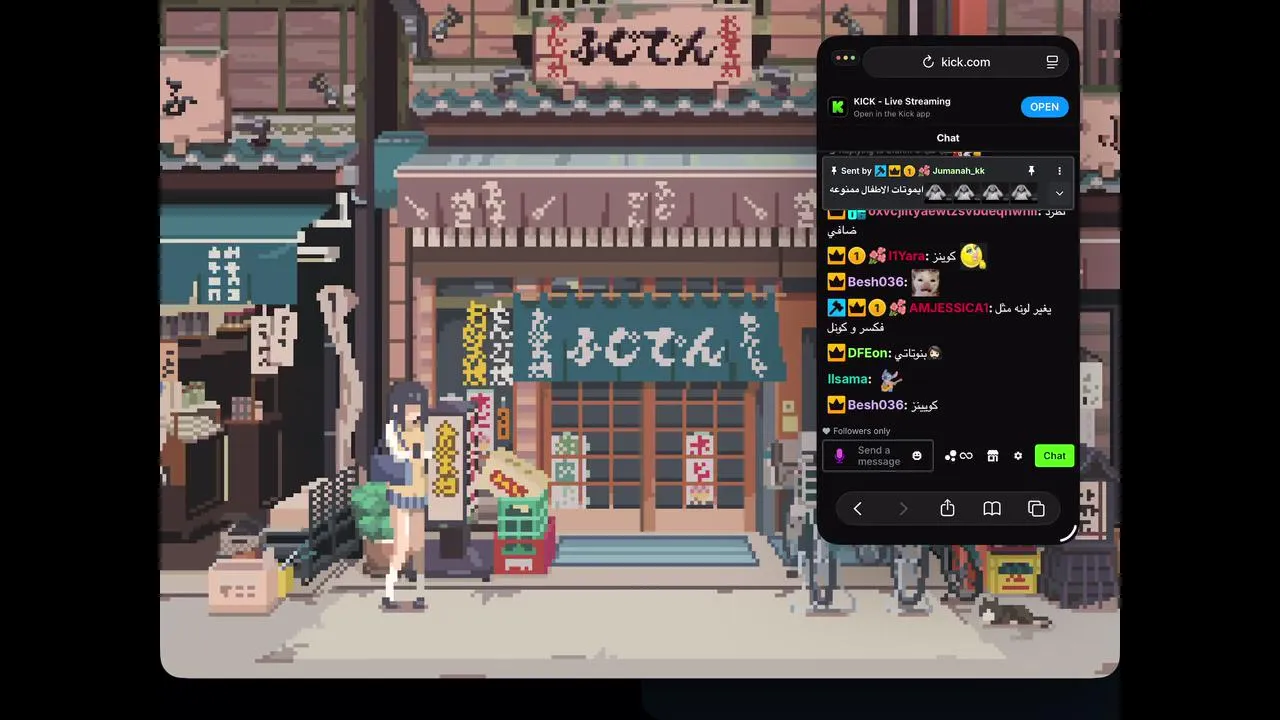Viewport: 1280px width, 720px height.
Task: Click the AMJESSICA1 username
Action: point(948,308)
